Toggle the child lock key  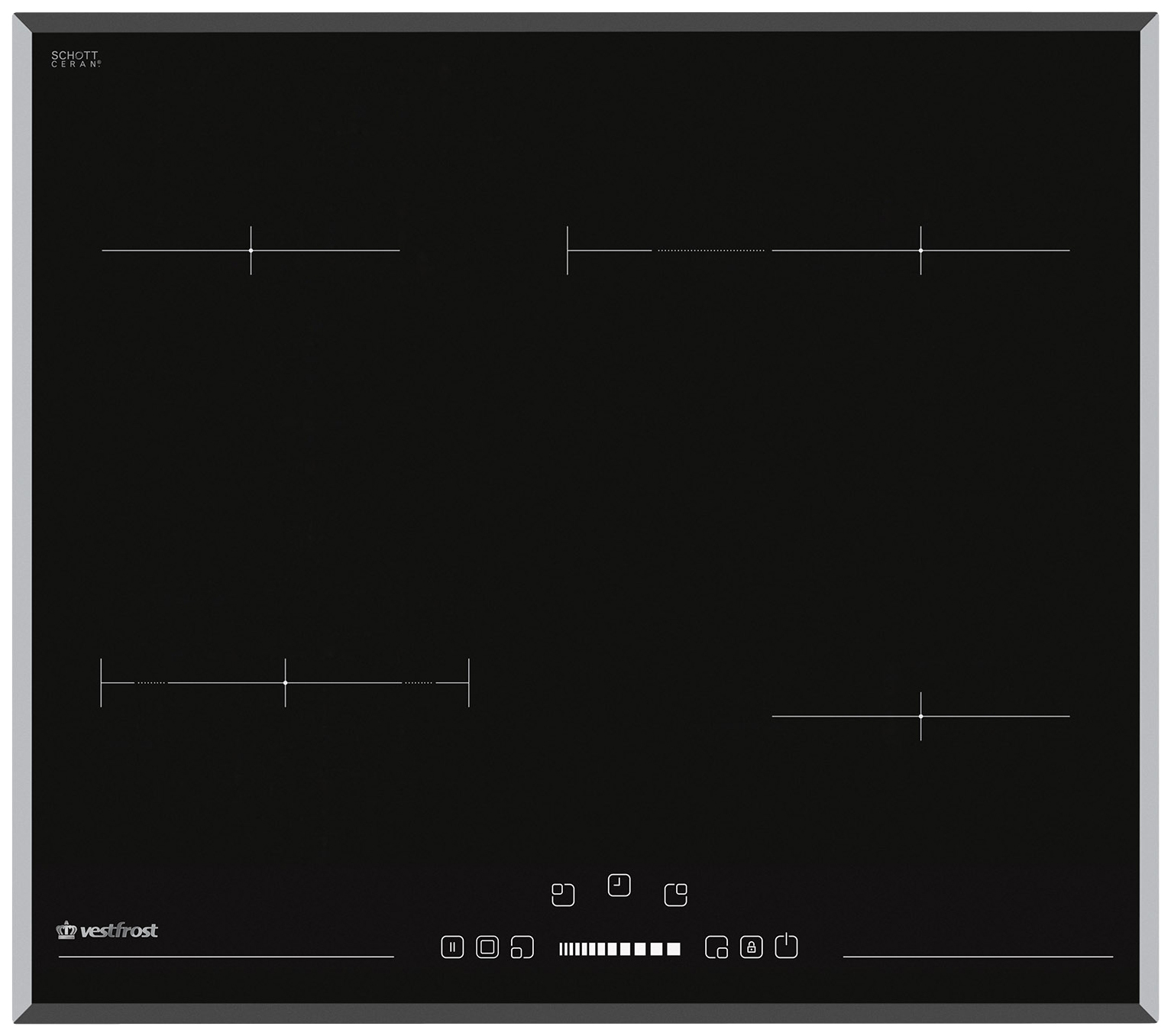[752, 947]
